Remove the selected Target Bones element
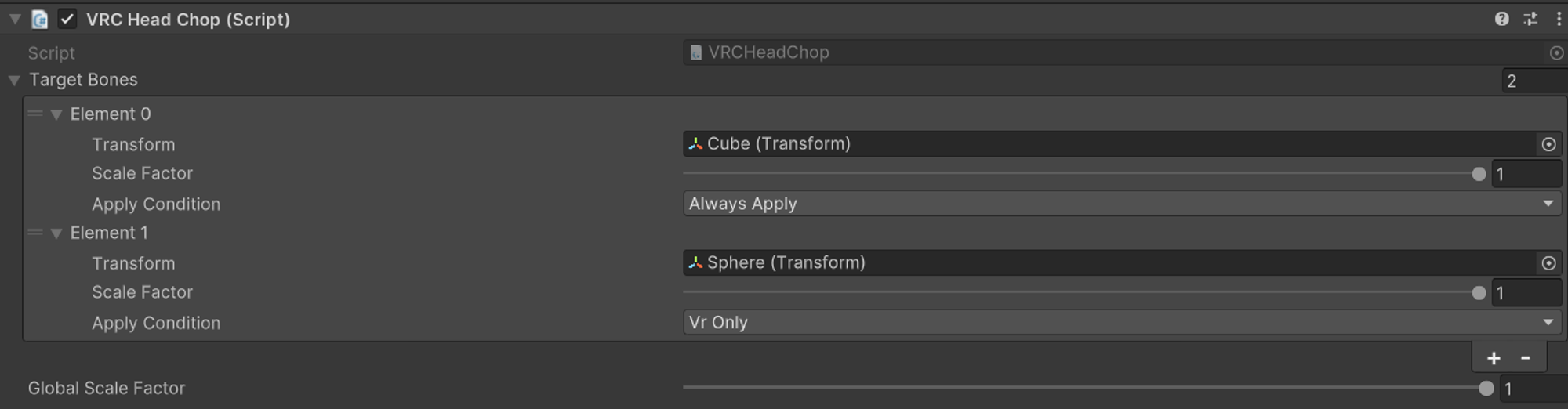Image resolution: width=1568 pixels, height=409 pixels. [1526, 358]
